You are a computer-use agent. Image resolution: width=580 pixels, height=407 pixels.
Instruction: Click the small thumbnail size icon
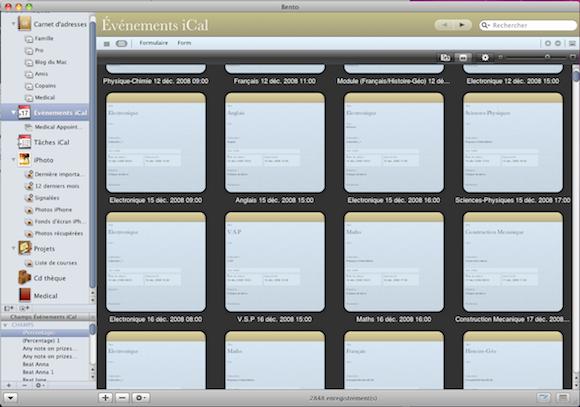[x=500, y=57]
